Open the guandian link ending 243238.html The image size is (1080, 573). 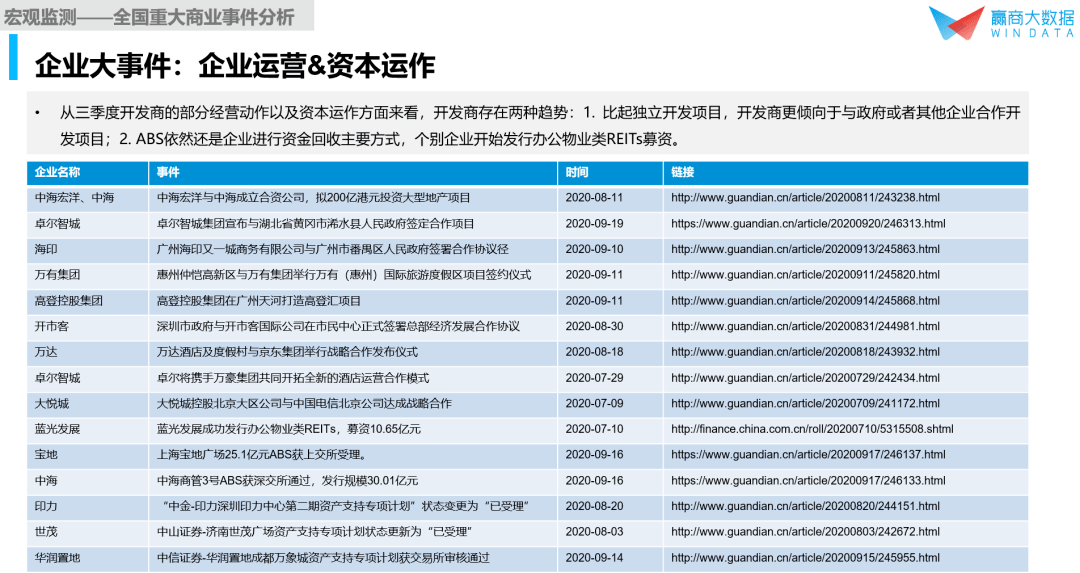point(805,198)
